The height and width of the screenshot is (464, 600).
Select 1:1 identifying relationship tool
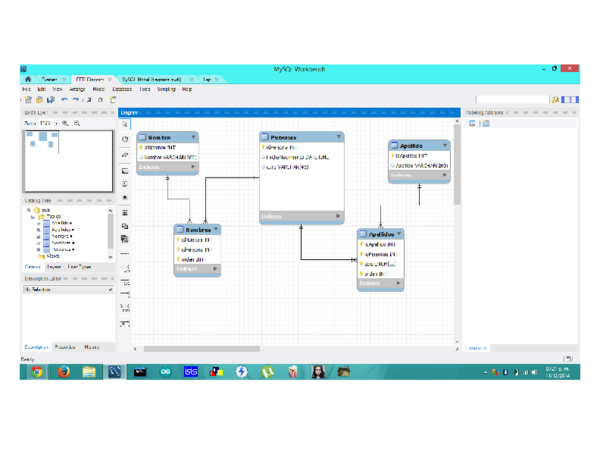[x=125, y=282]
